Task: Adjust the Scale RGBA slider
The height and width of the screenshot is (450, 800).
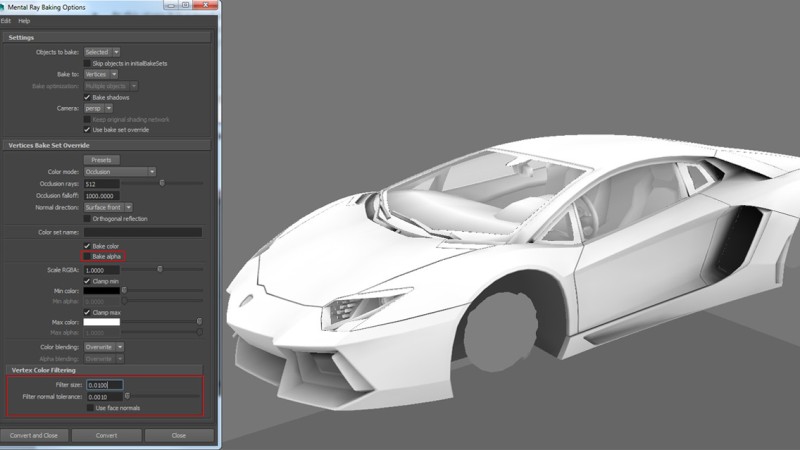Action: pos(160,269)
